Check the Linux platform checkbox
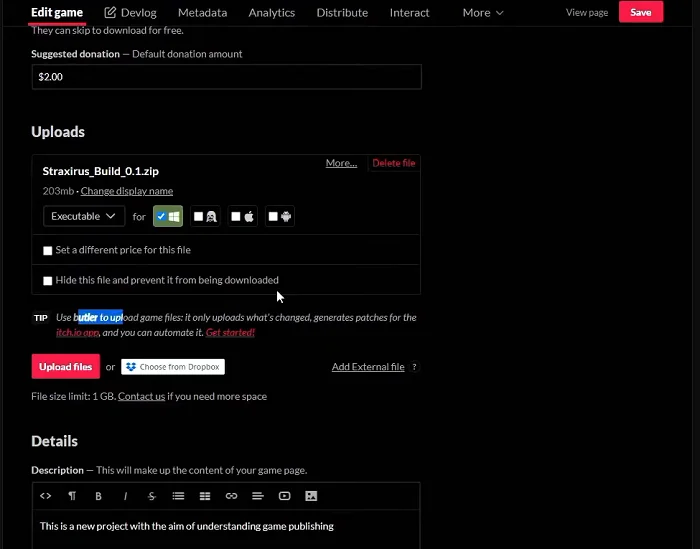700x549 pixels. point(199,216)
